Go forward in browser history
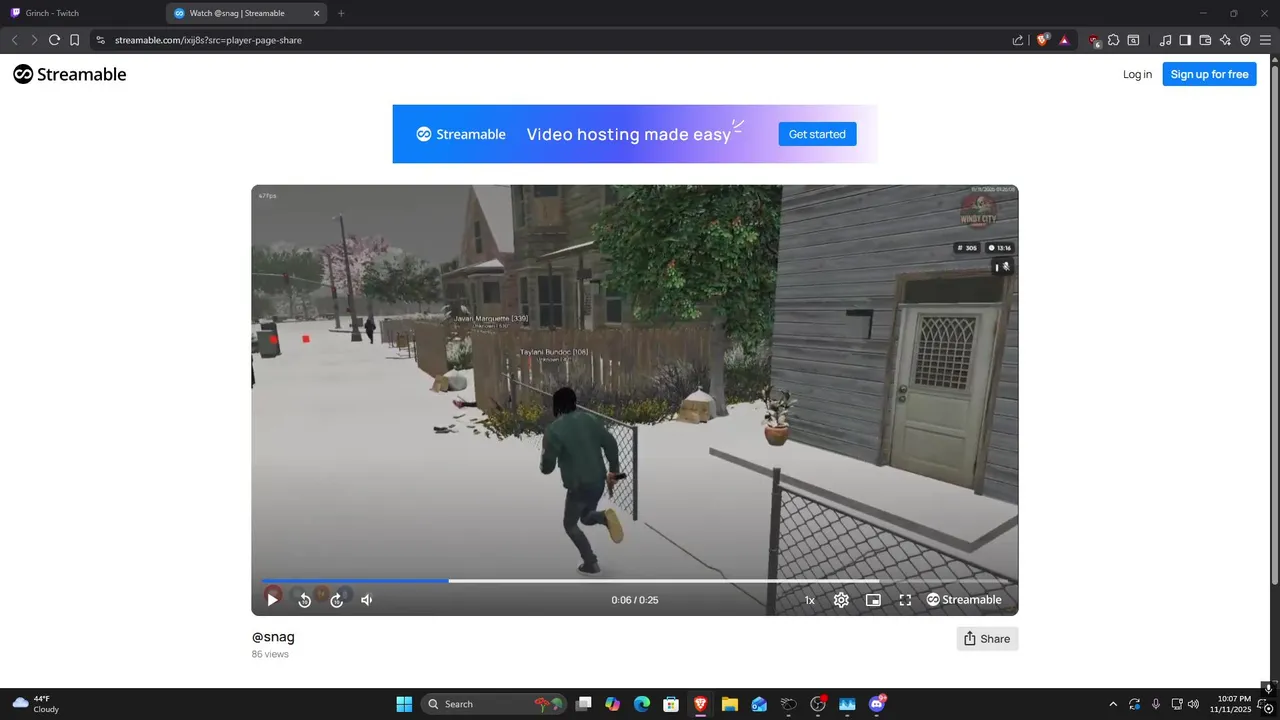This screenshot has width=1280, height=720. coord(34,40)
